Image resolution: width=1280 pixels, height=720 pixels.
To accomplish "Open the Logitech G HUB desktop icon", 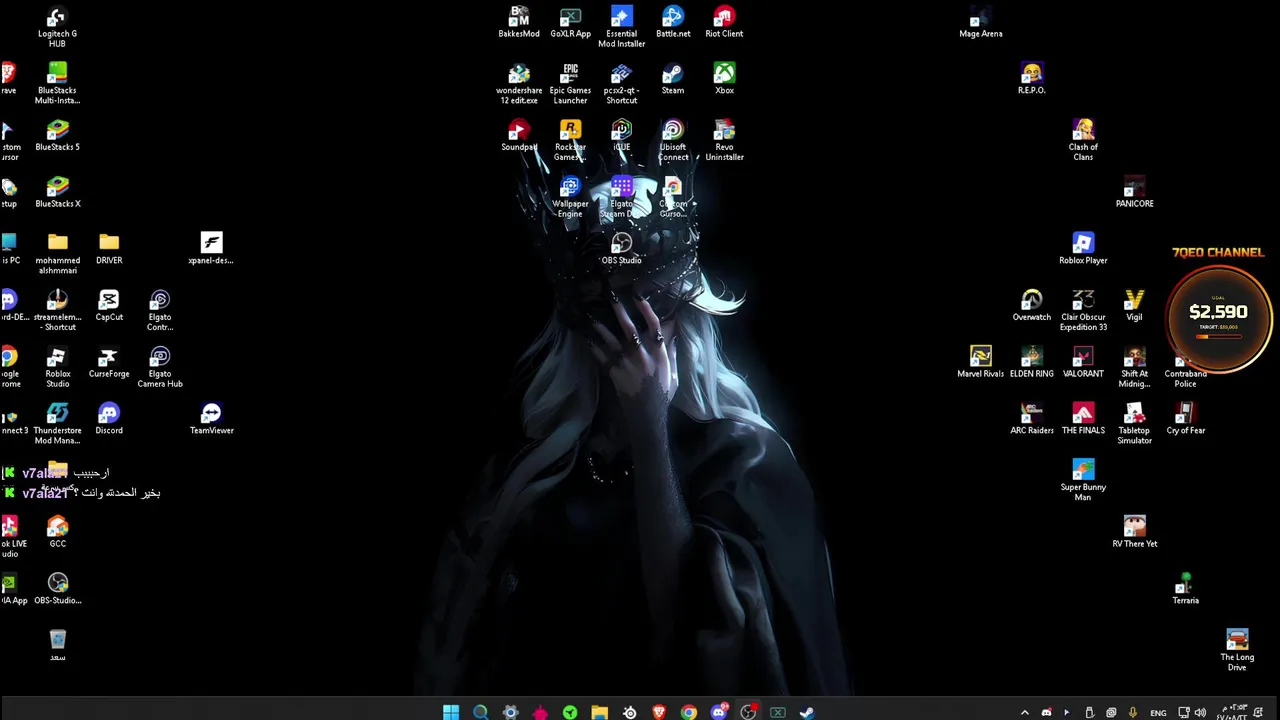I will (x=57, y=27).
